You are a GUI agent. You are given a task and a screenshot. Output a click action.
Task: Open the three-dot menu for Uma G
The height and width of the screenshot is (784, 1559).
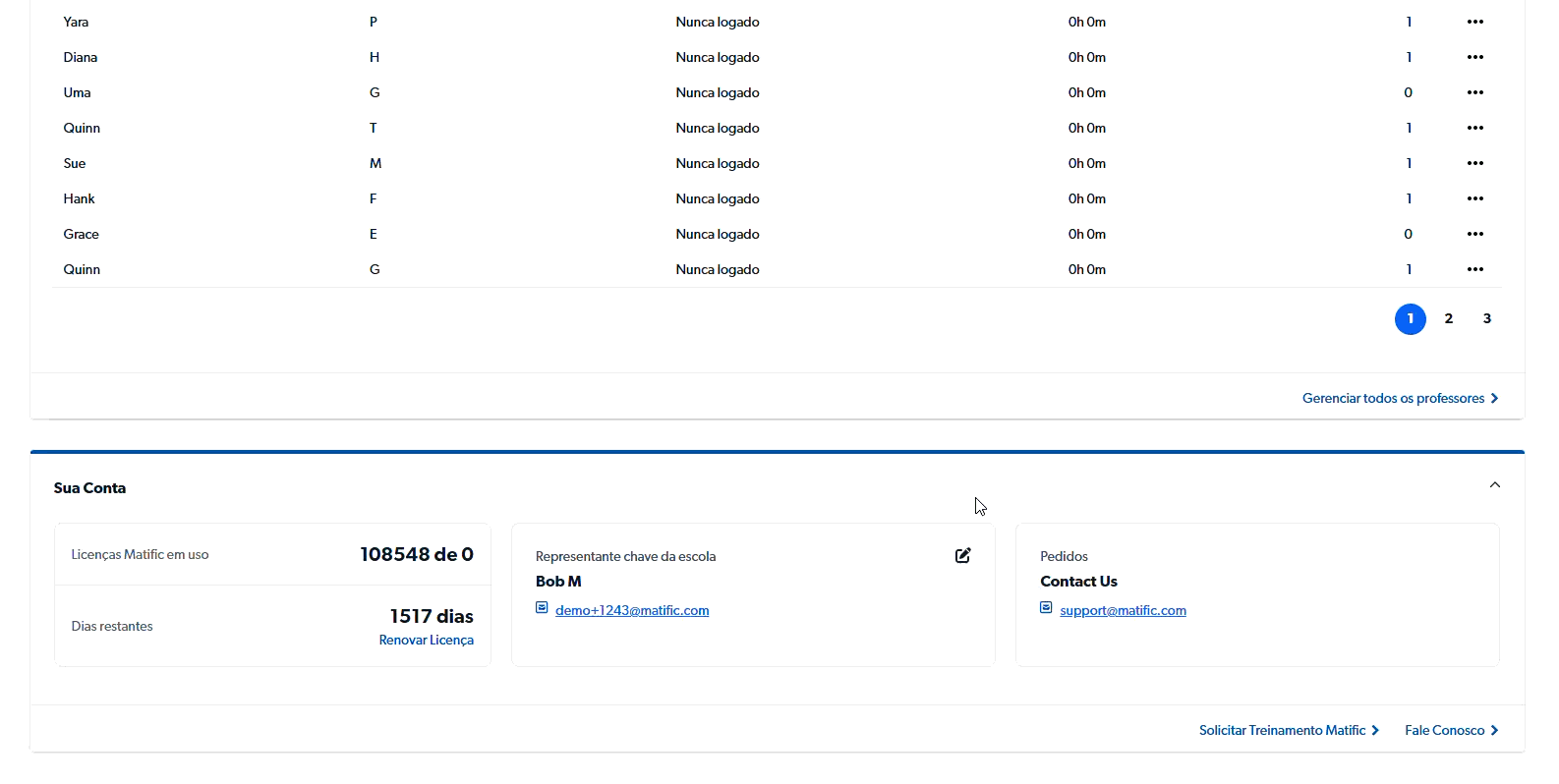(x=1474, y=92)
